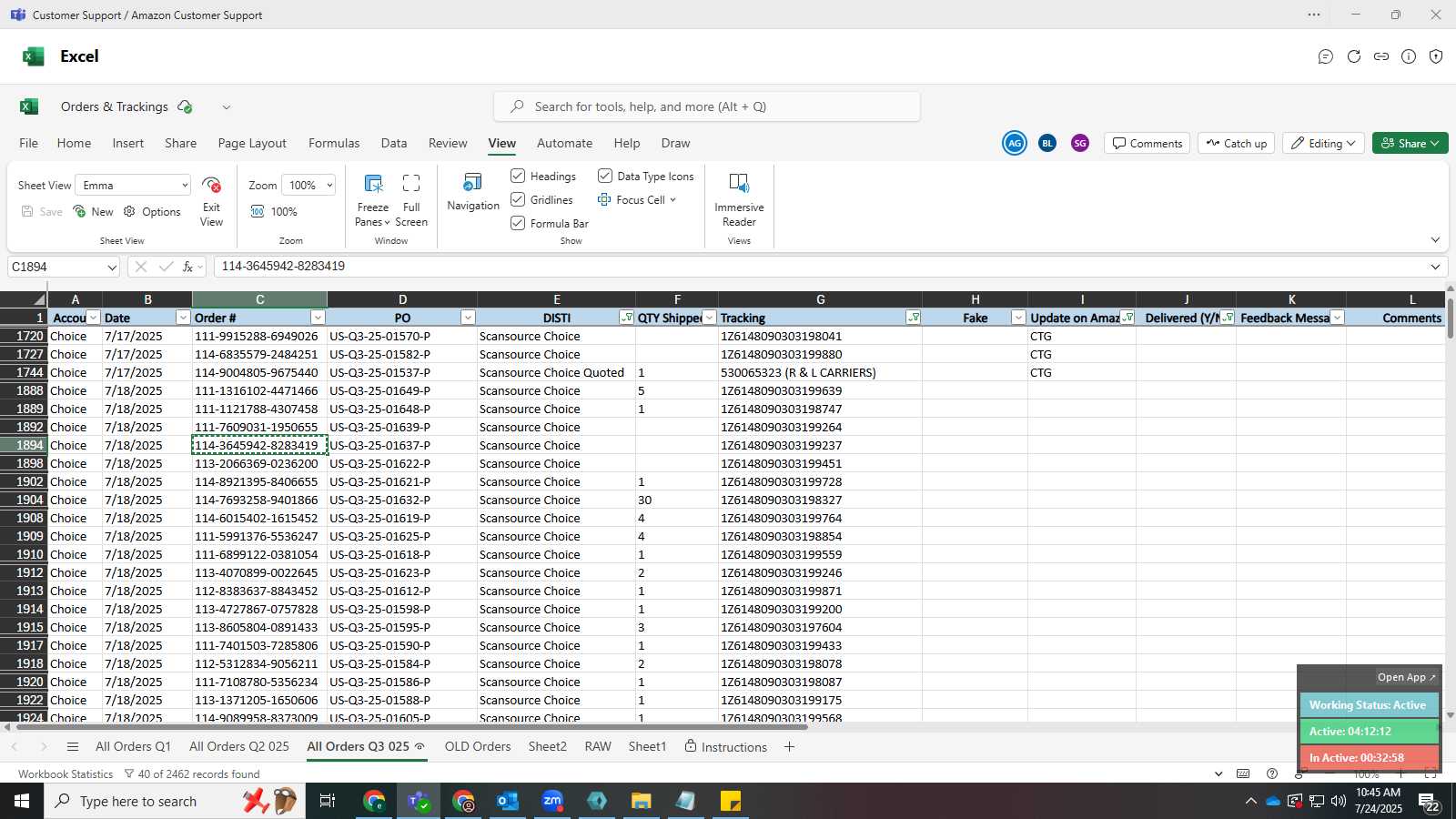The image size is (1456, 819).
Task: Click the reload tab icon
Action: [x=1354, y=56]
